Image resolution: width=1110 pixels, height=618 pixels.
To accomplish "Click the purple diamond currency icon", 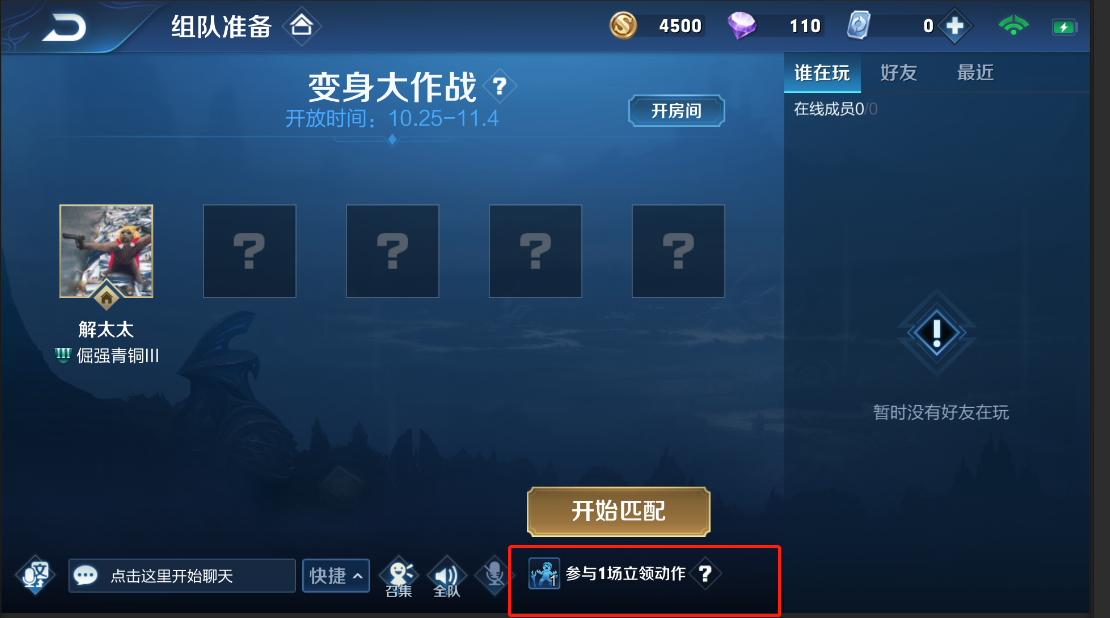I will [741, 26].
